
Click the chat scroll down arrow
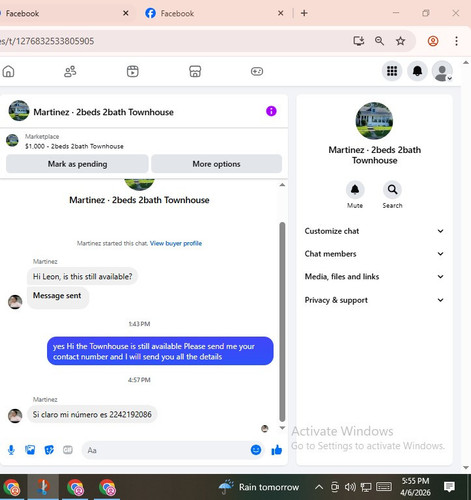click(282, 428)
